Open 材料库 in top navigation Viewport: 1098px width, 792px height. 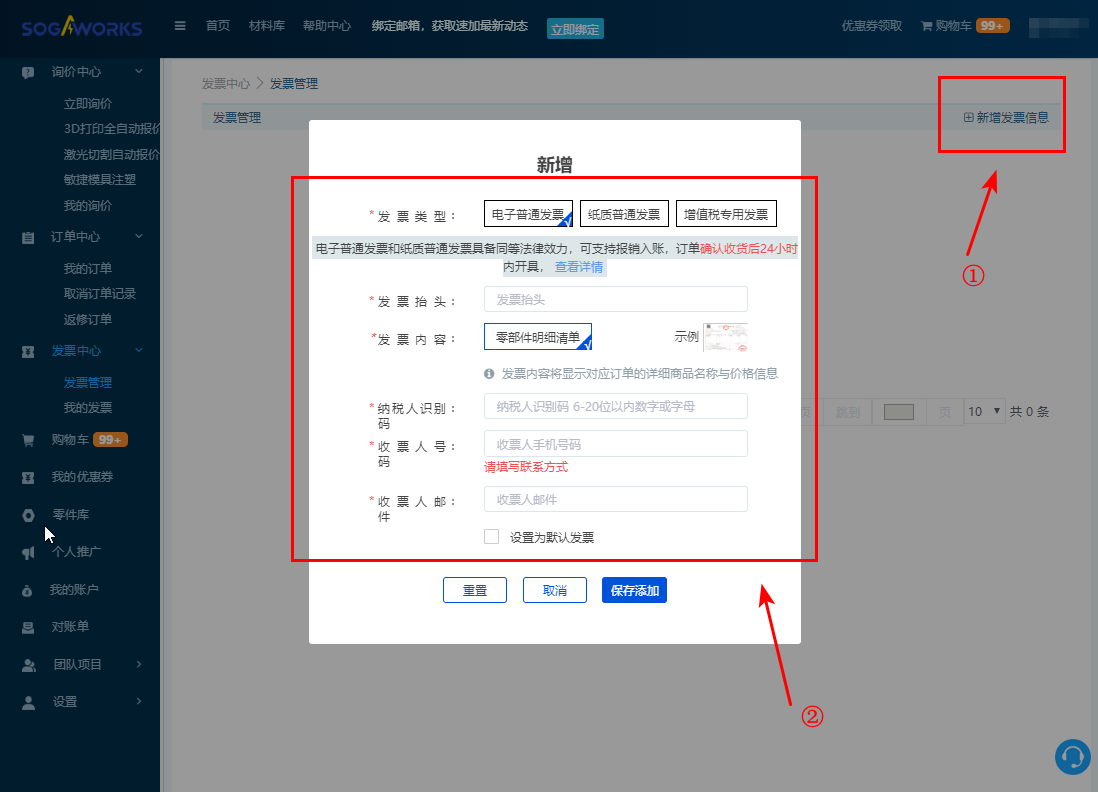pos(267,26)
